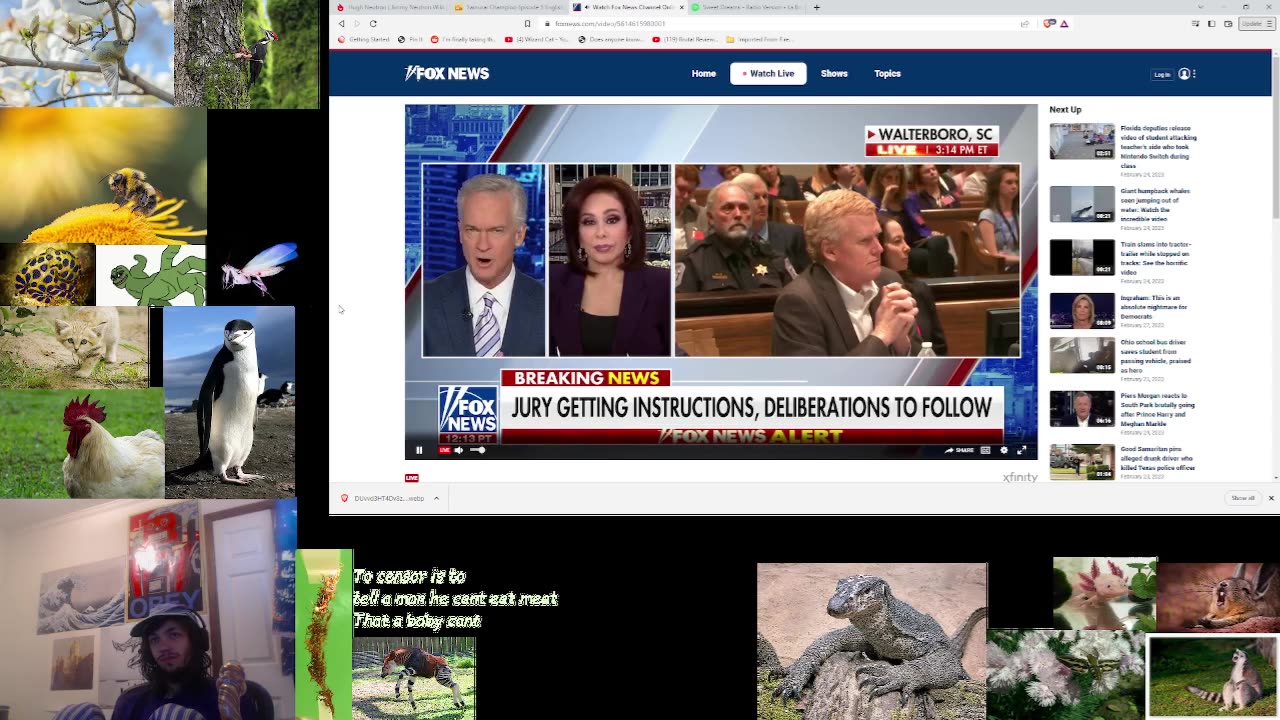Open the Topics menu

(887, 73)
